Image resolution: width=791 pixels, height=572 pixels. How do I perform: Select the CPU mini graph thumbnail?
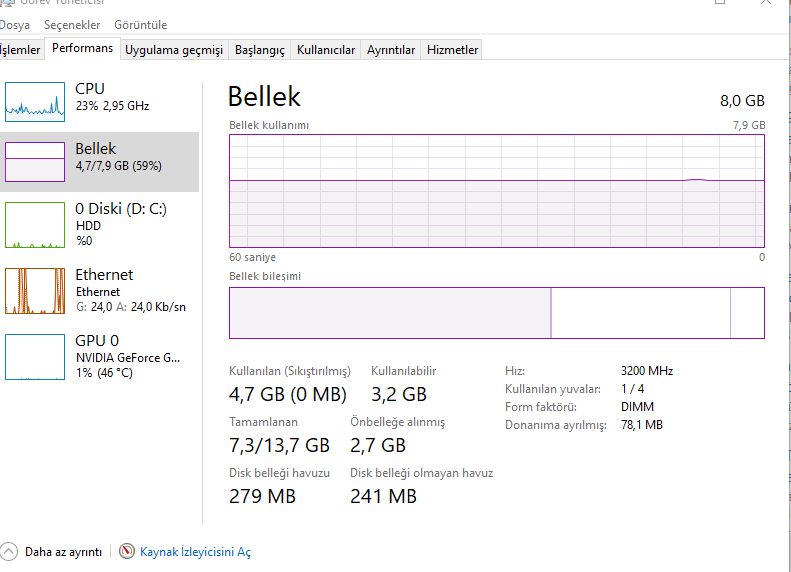pos(35,101)
